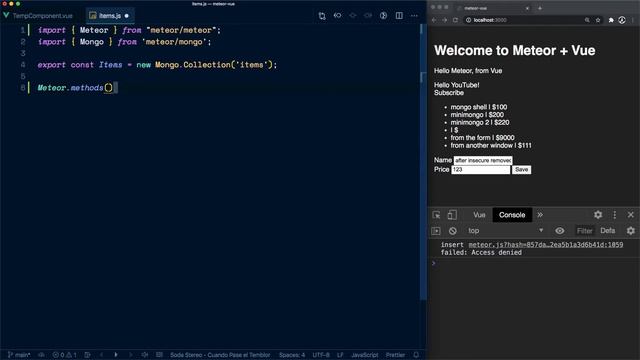
Task: Click the compare changes icon in the editor toolbar
Action: tap(322, 16)
